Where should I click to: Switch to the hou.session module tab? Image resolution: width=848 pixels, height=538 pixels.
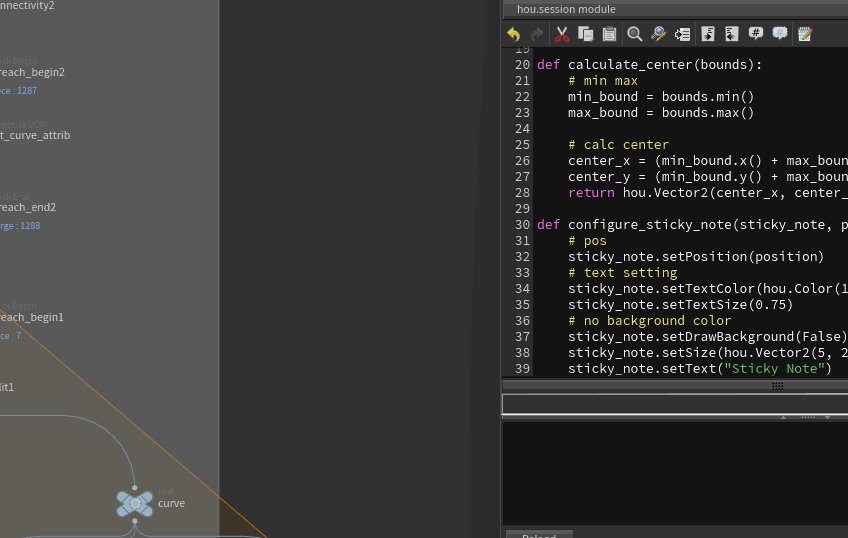click(566, 9)
